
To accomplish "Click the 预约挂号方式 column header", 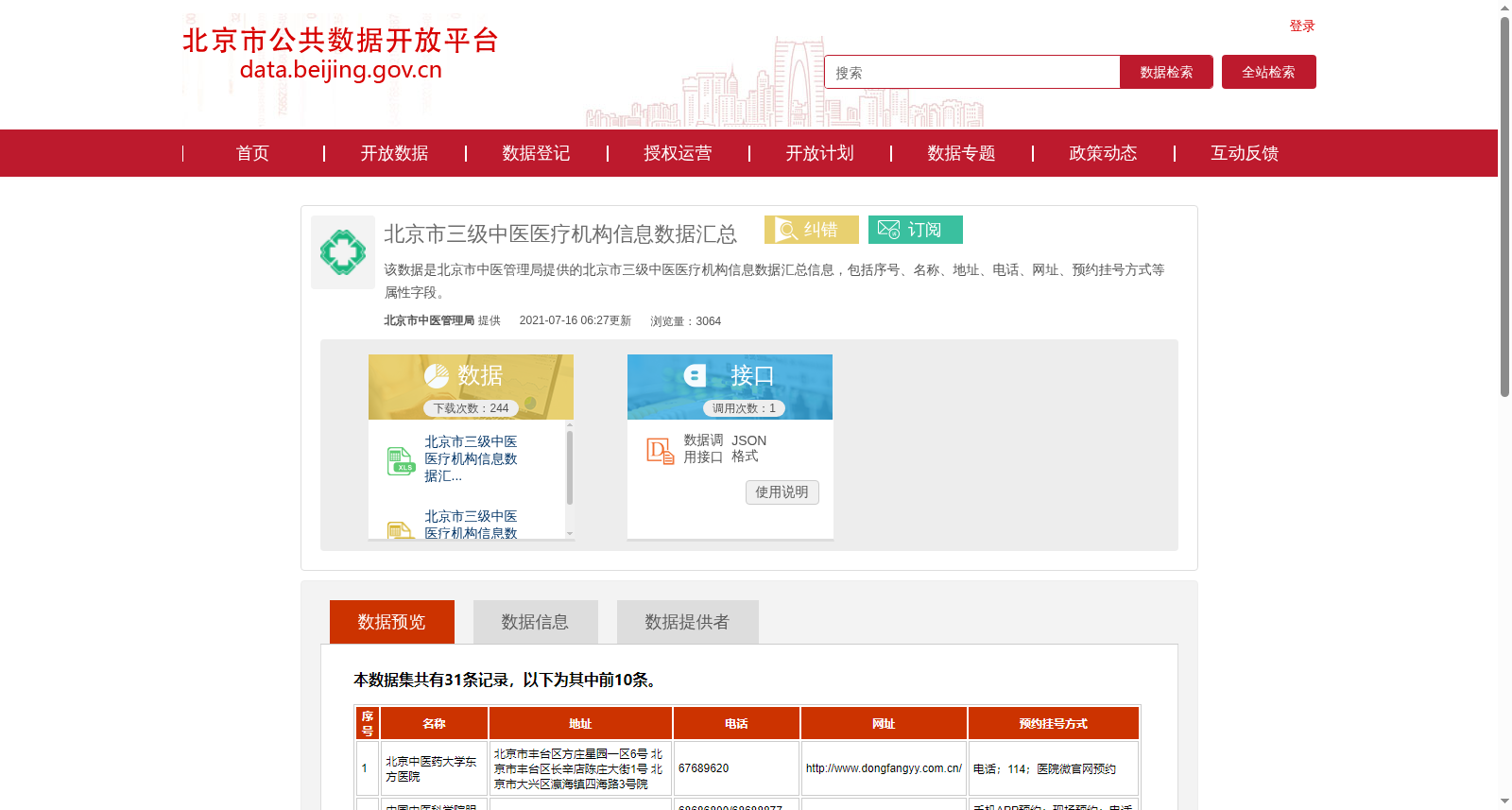I will 1054,723.
